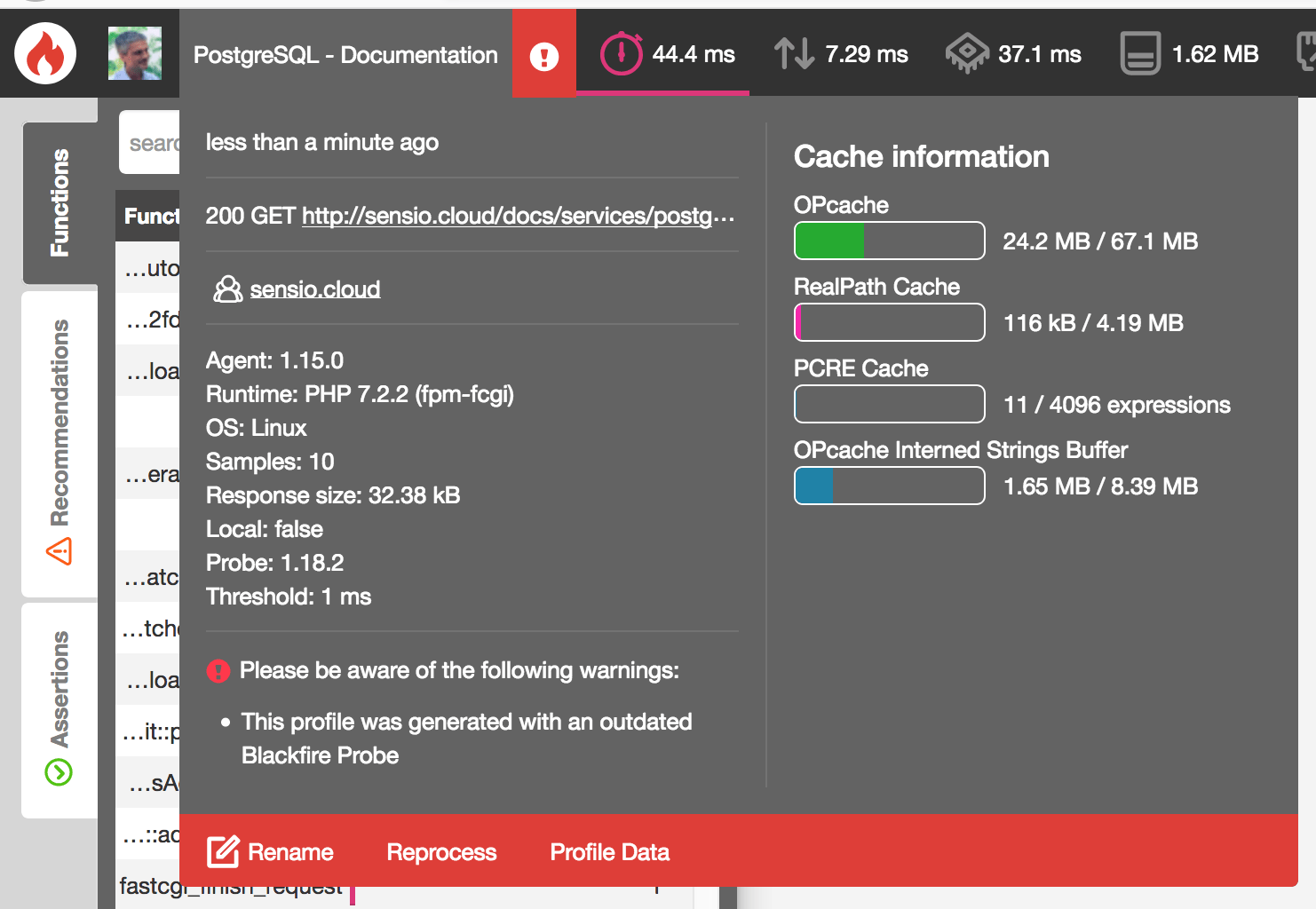
Task: Switch to the Functions tab
Action: 59,202
